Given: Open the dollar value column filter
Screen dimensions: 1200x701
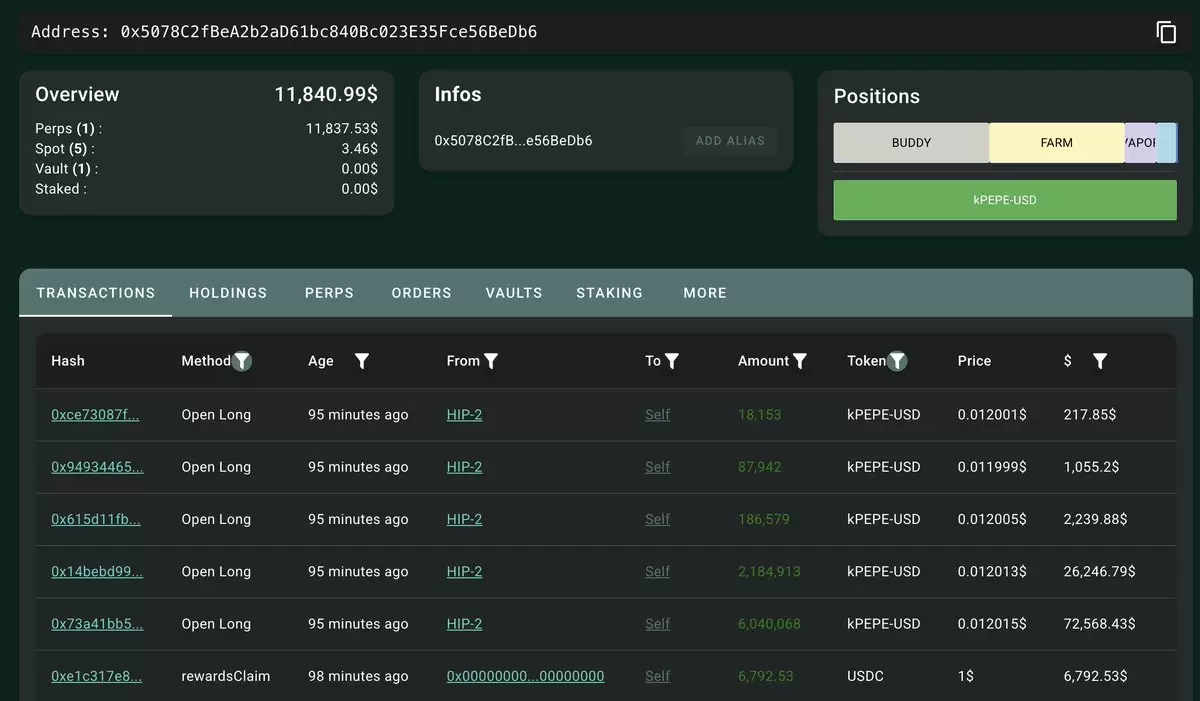Looking at the screenshot, I should [1100, 361].
